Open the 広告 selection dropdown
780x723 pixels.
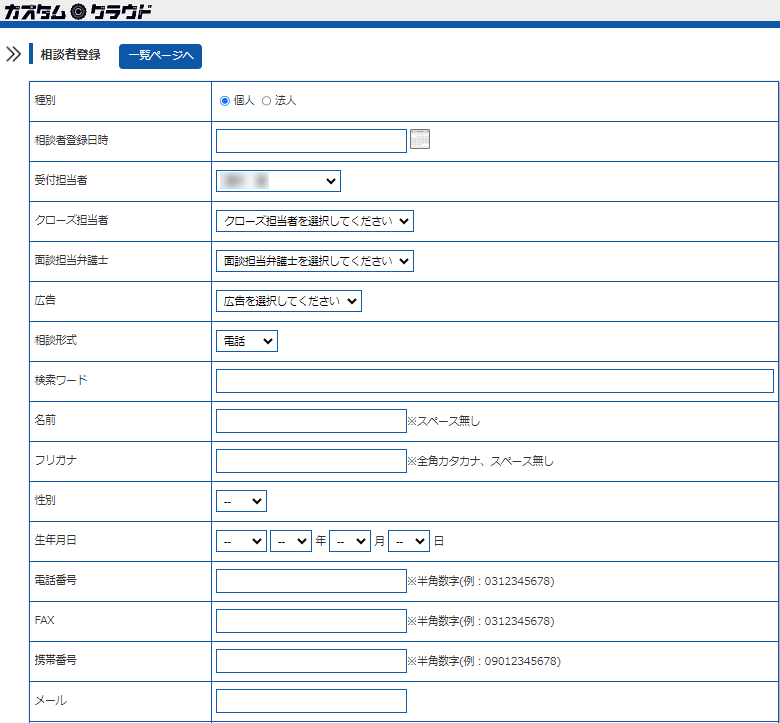288,301
